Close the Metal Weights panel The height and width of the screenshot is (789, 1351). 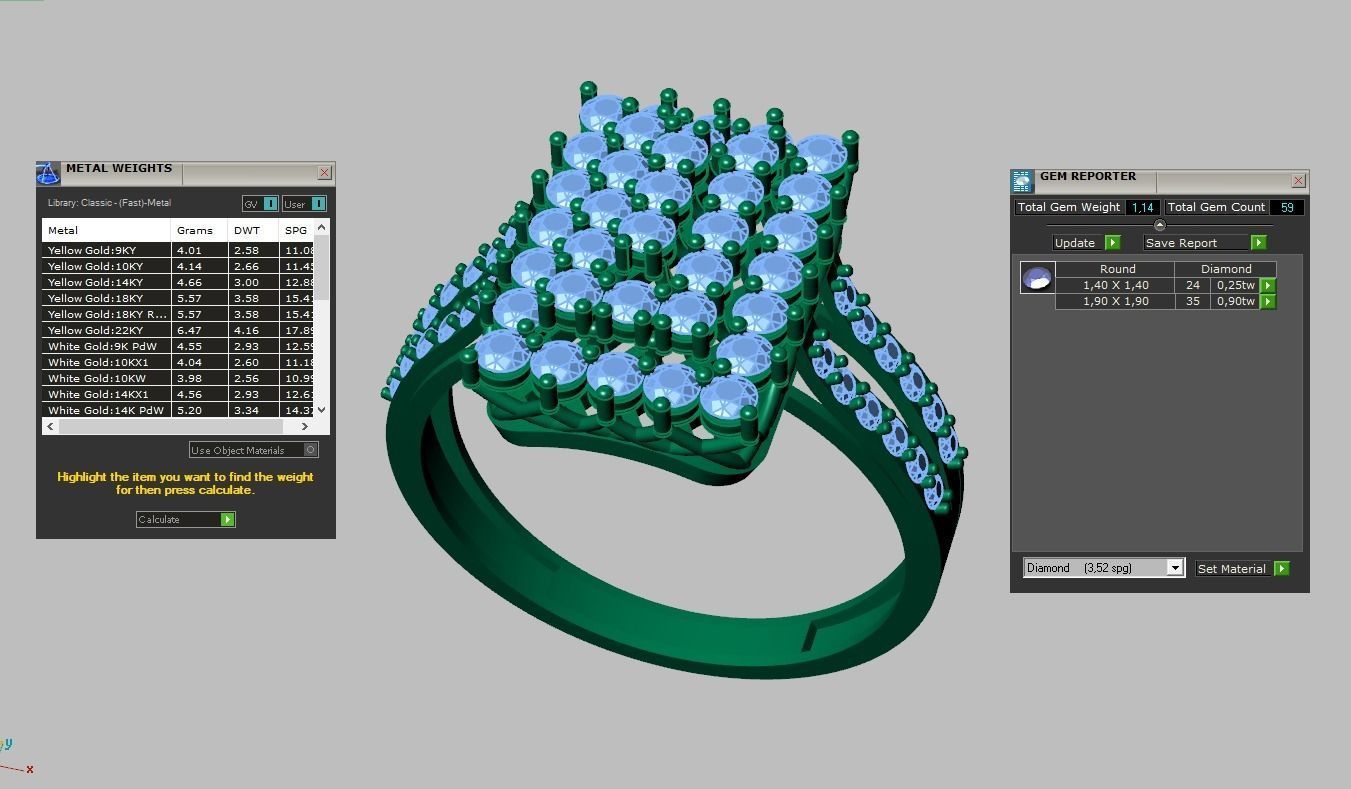(325, 173)
